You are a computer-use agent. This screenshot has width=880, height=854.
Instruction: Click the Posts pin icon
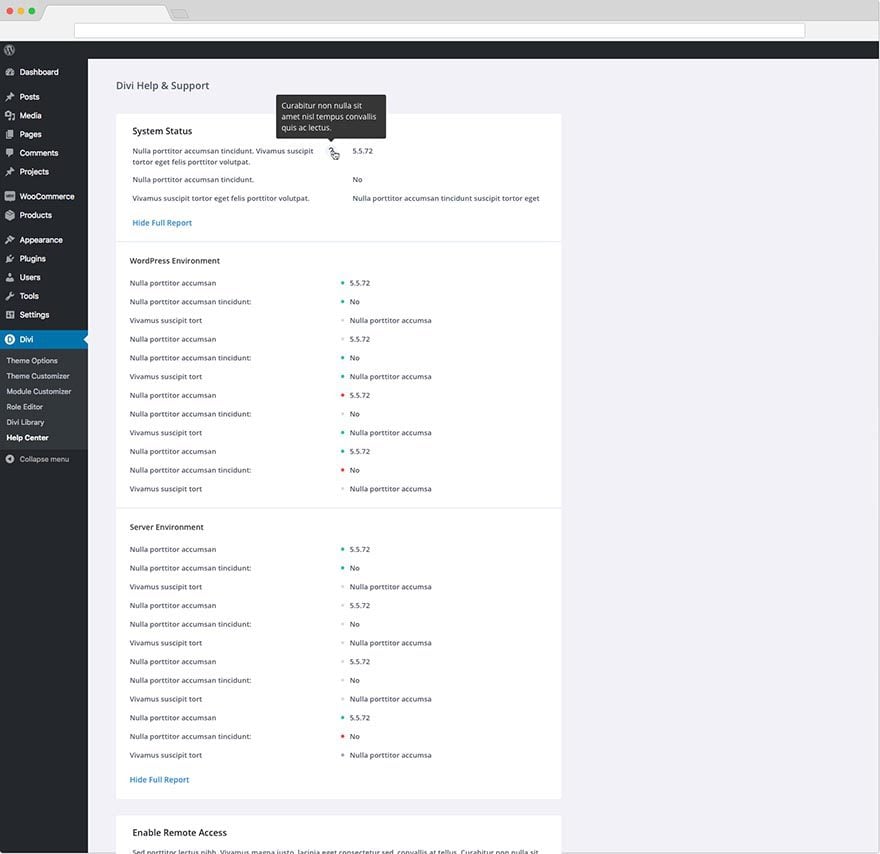pos(10,97)
